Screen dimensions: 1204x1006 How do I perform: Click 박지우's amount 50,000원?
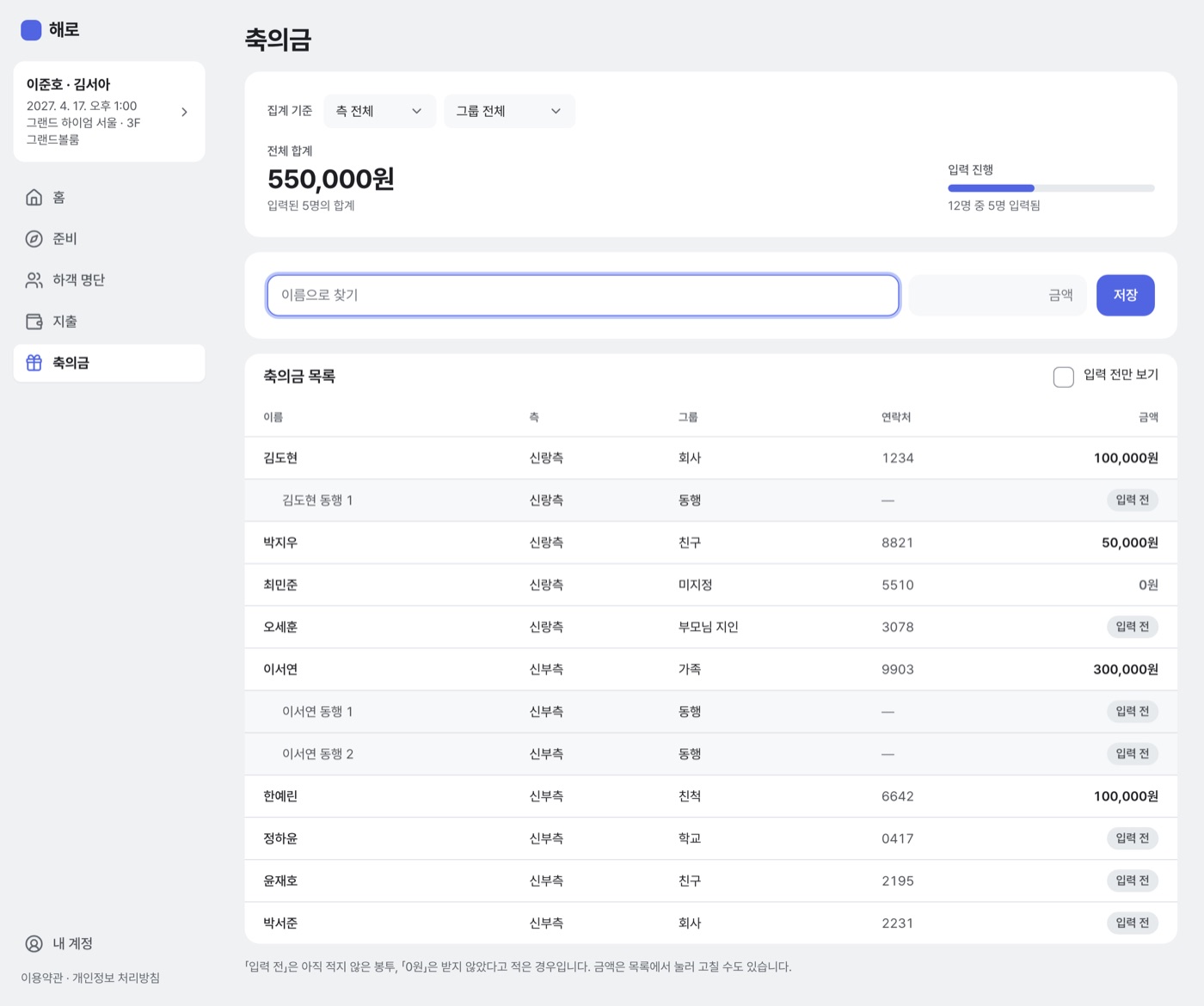point(1129,543)
